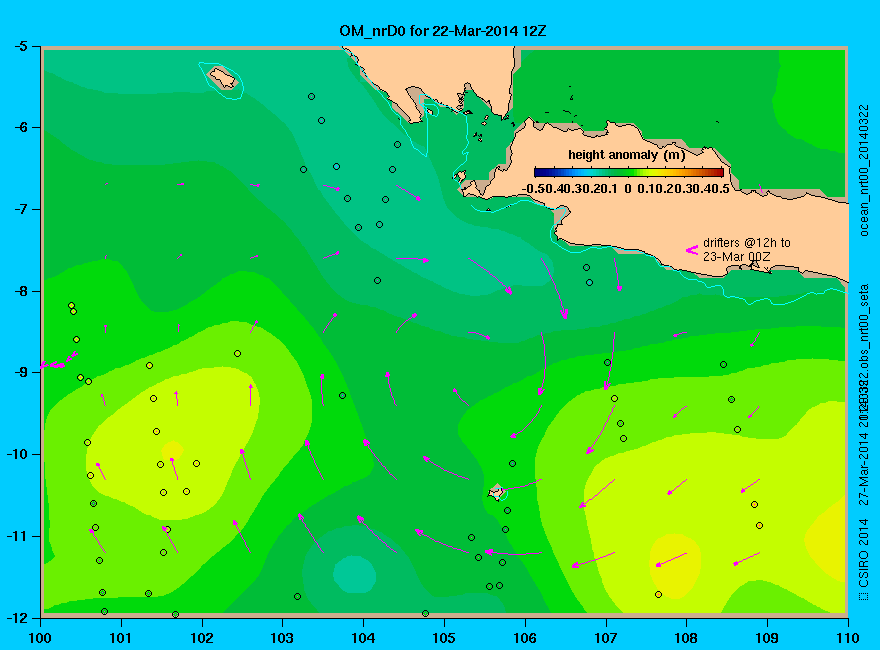This screenshot has width=880, height=650.
Task: Click the x-axis label '110'
Action: coord(848,638)
